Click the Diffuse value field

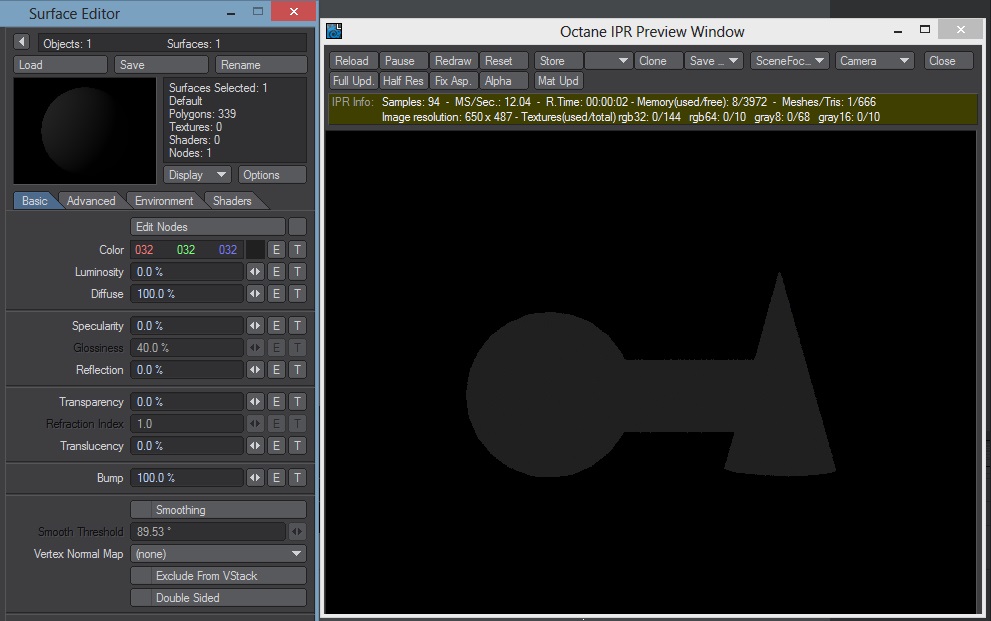pyautogui.click(x=186, y=294)
